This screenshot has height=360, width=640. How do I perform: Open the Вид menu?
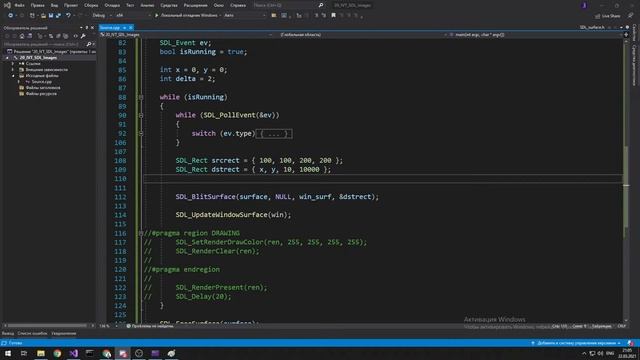(54, 5)
